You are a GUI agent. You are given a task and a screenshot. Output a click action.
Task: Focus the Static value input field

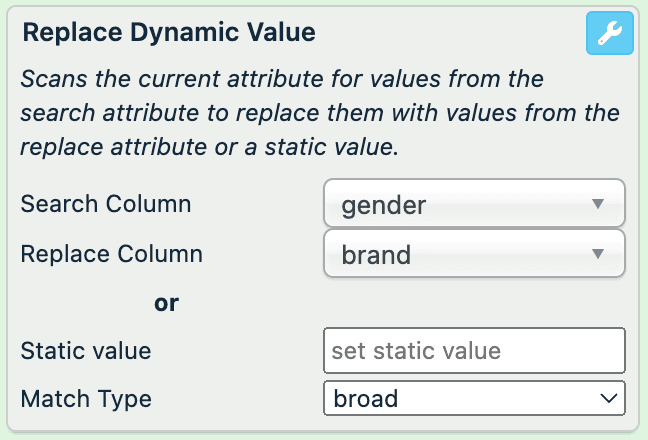coord(474,351)
